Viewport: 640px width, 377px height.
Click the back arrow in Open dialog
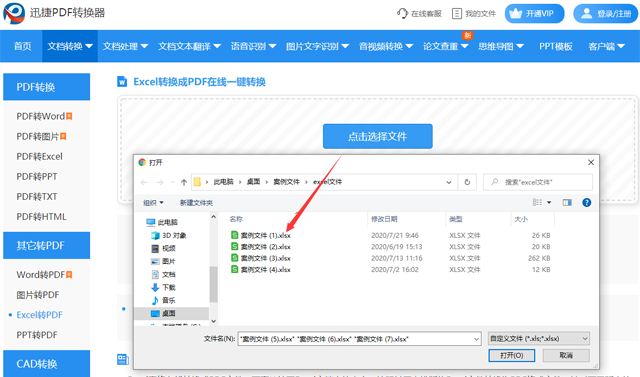click(x=144, y=182)
